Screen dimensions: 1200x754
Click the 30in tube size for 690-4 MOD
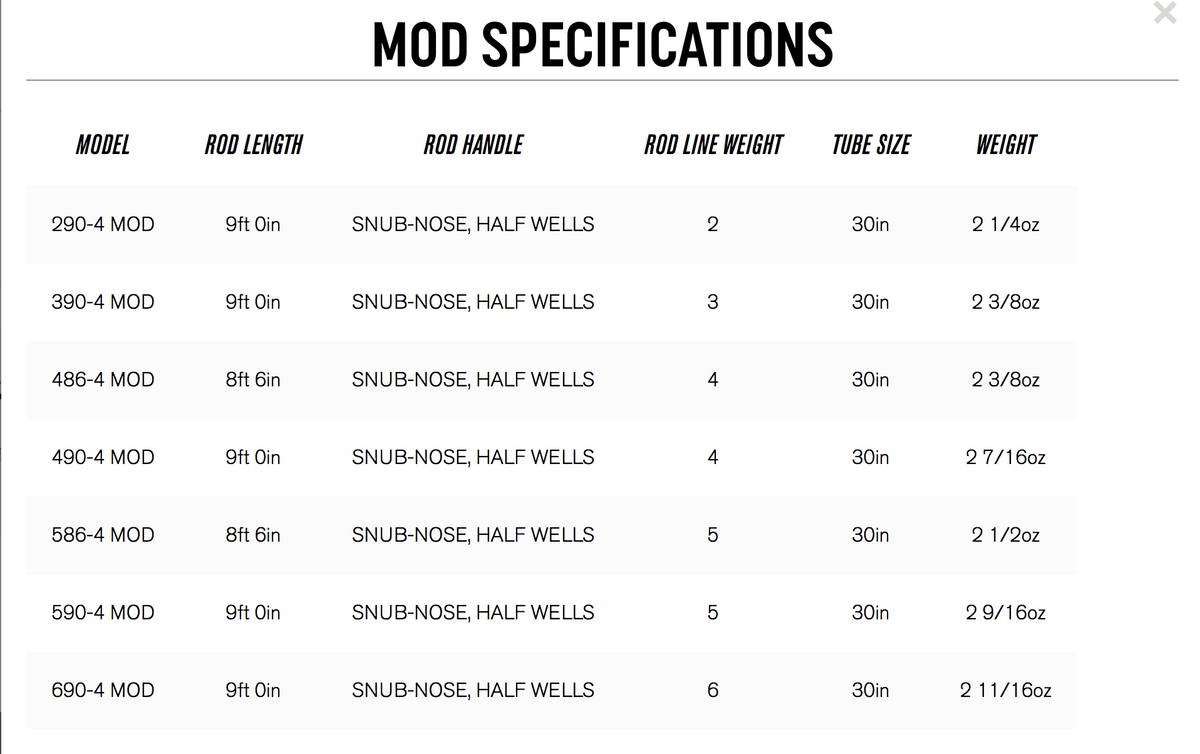pyautogui.click(x=869, y=690)
